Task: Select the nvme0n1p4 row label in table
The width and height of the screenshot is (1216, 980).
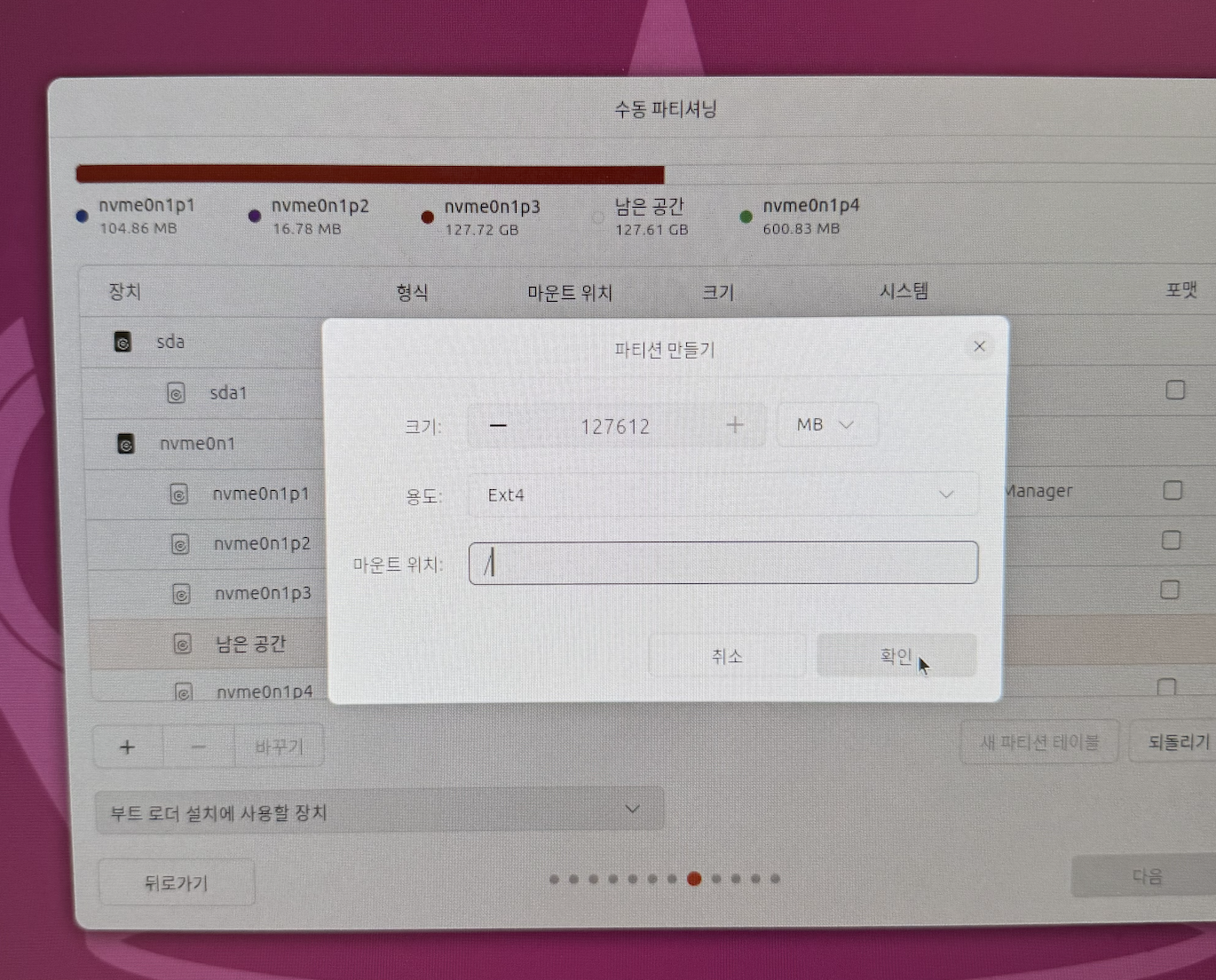Action: pos(265,692)
